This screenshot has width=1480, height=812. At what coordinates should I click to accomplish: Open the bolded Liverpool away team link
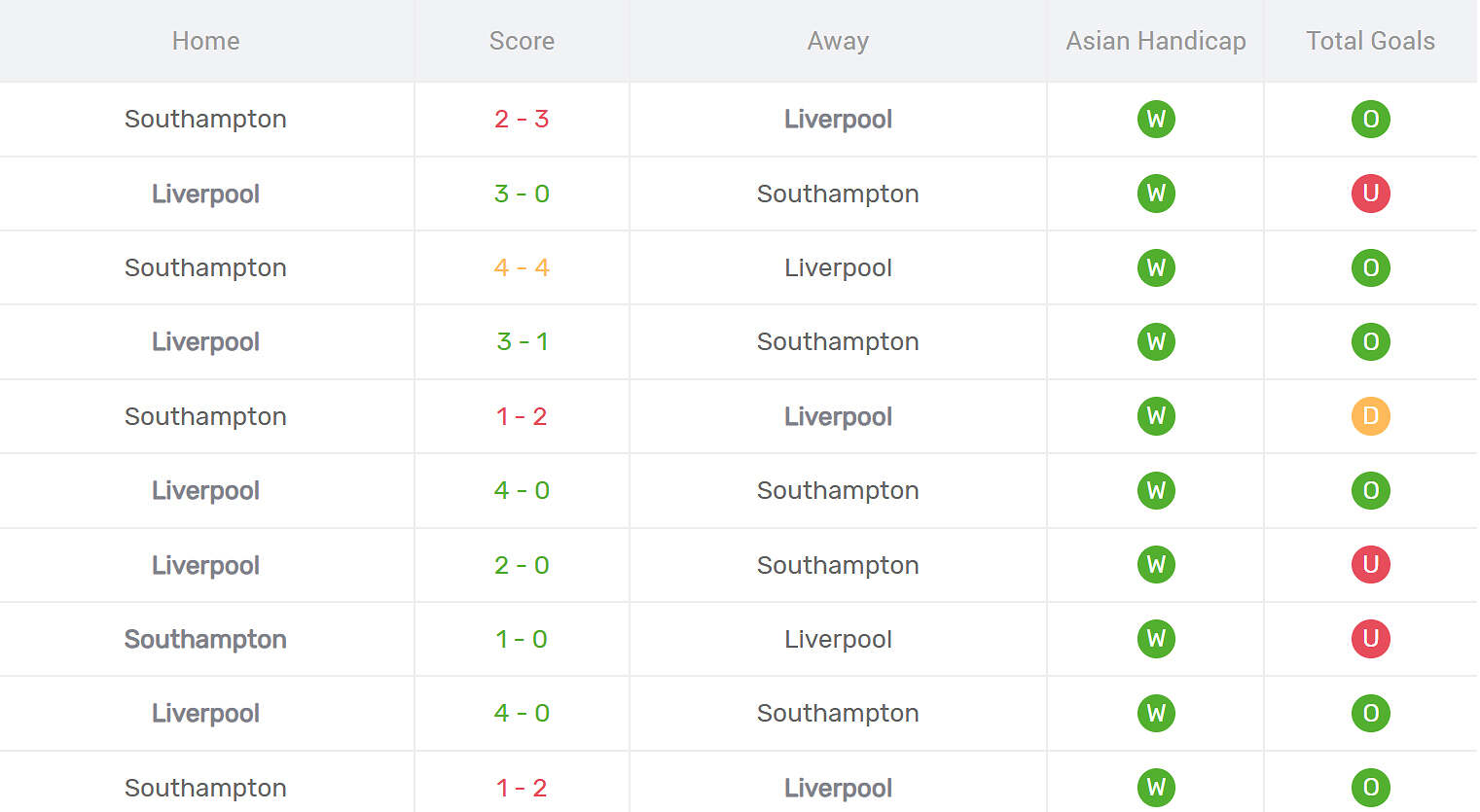[838, 119]
